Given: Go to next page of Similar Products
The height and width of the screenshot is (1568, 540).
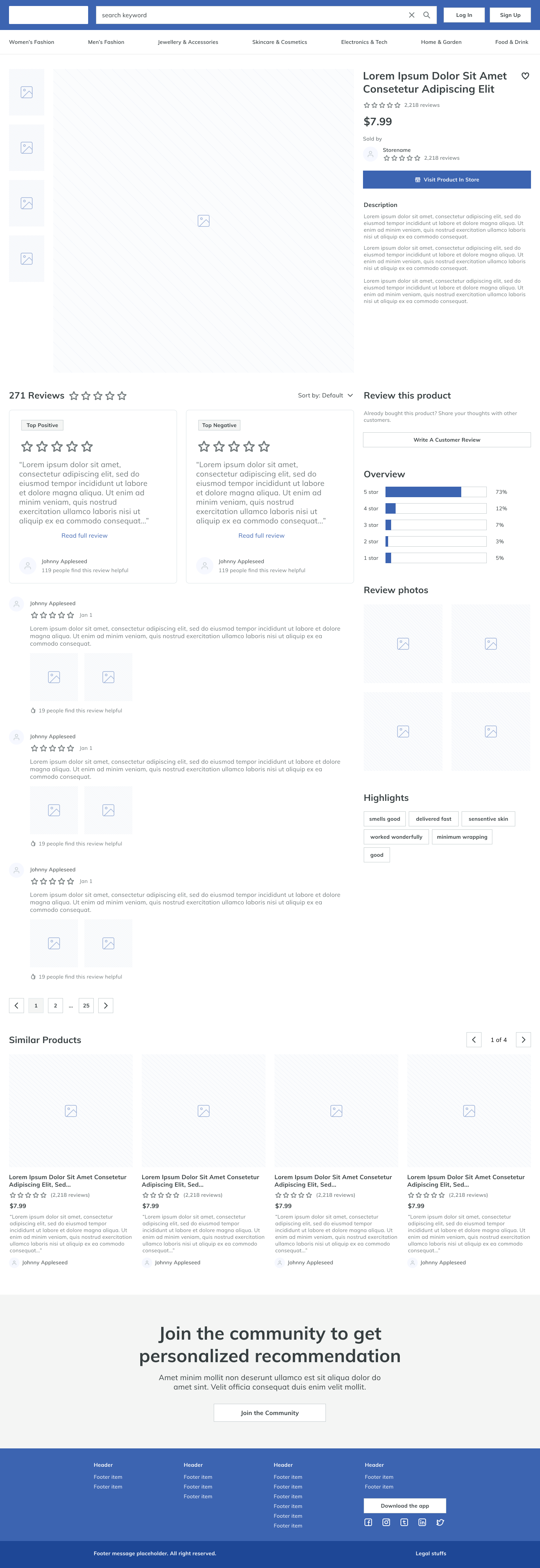Looking at the screenshot, I should point(523,1040).
